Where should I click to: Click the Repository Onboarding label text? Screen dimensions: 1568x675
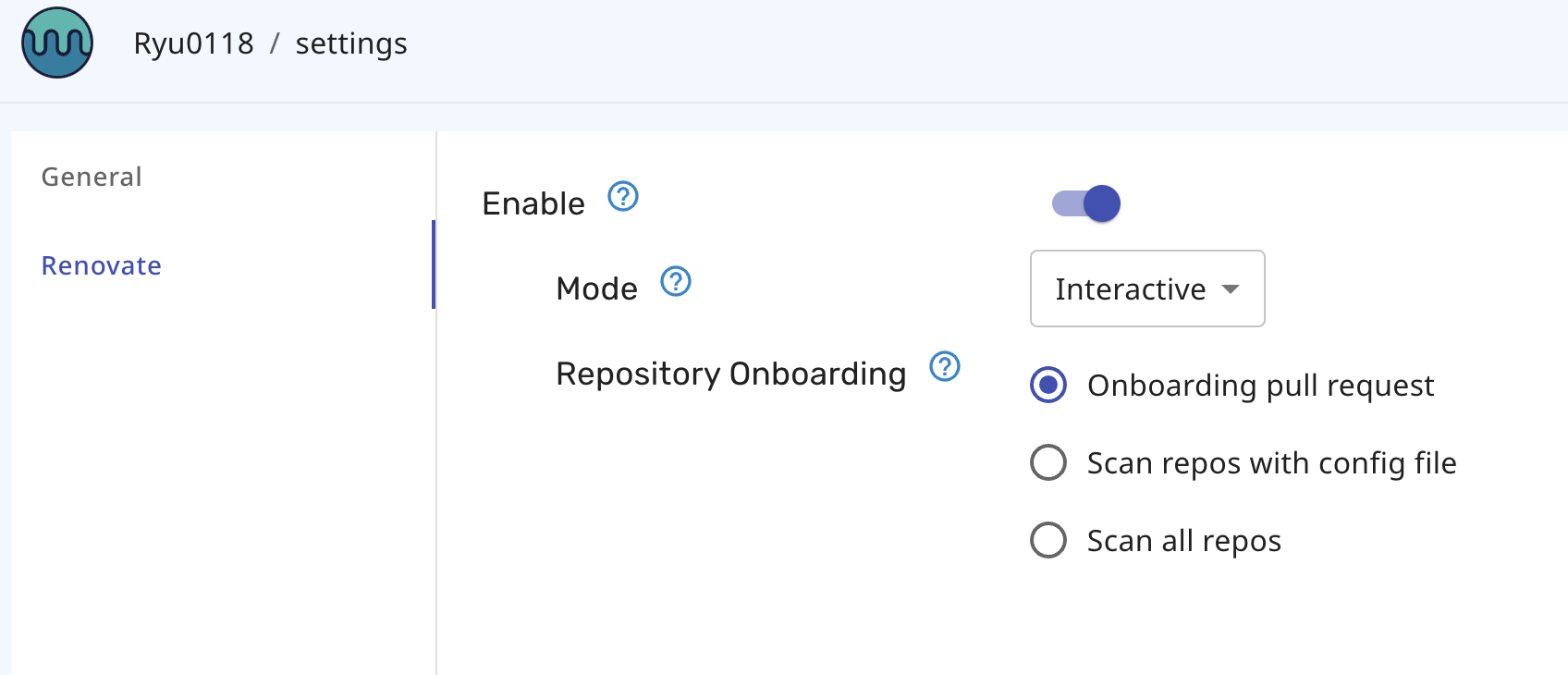[730, 374]
